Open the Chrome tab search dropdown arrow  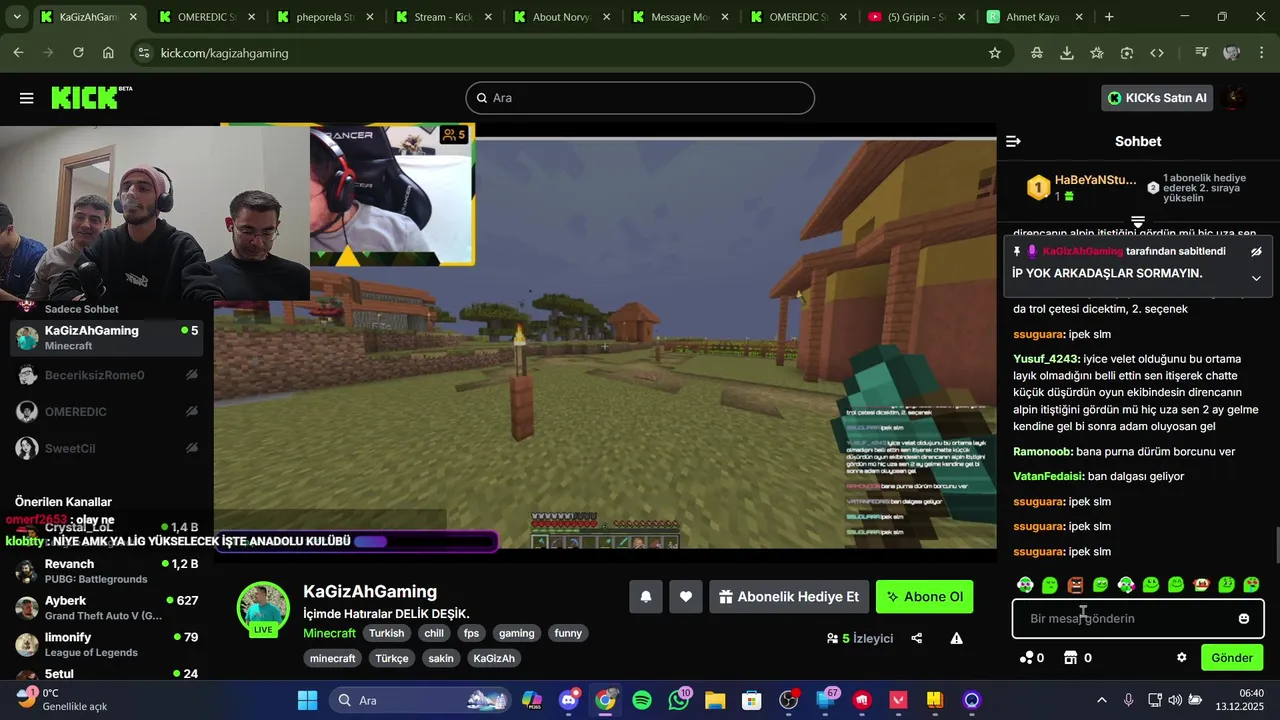tap(17, 17)
